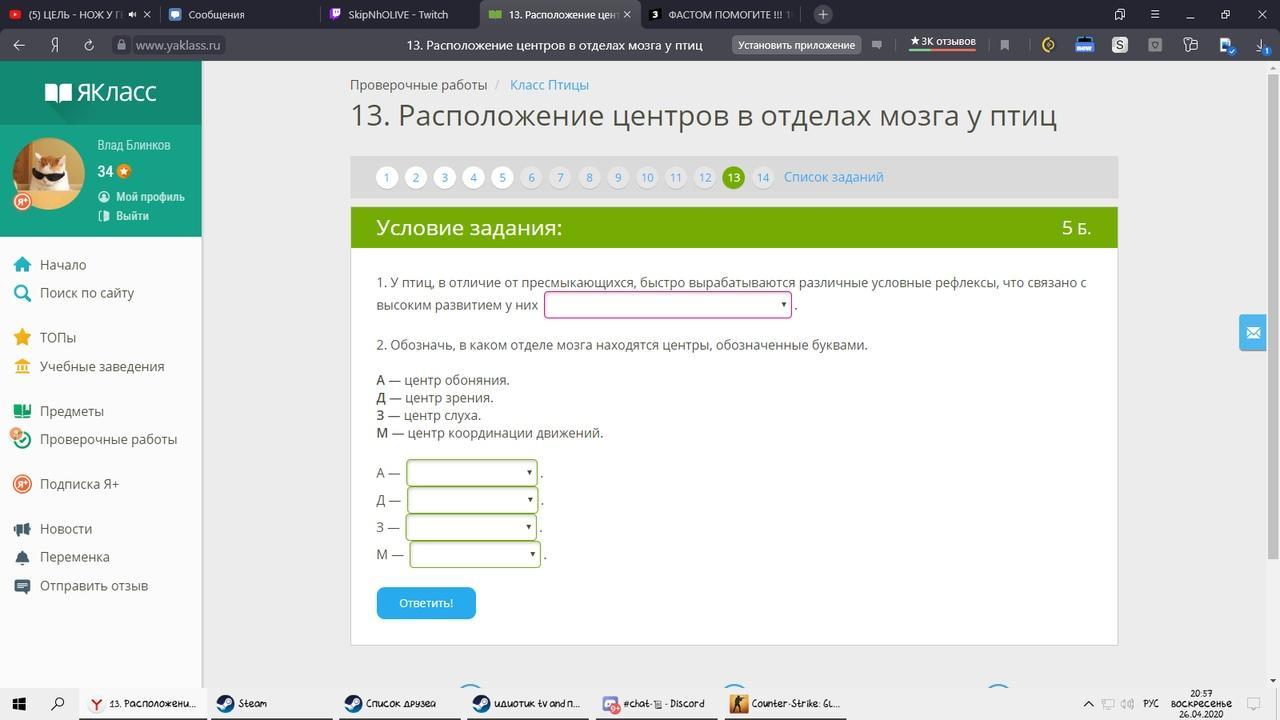This screenshot has width=1280, height=720.
Task: Open Steam from the taskbar
Action: pyautogui.click(x=270, y=703)
